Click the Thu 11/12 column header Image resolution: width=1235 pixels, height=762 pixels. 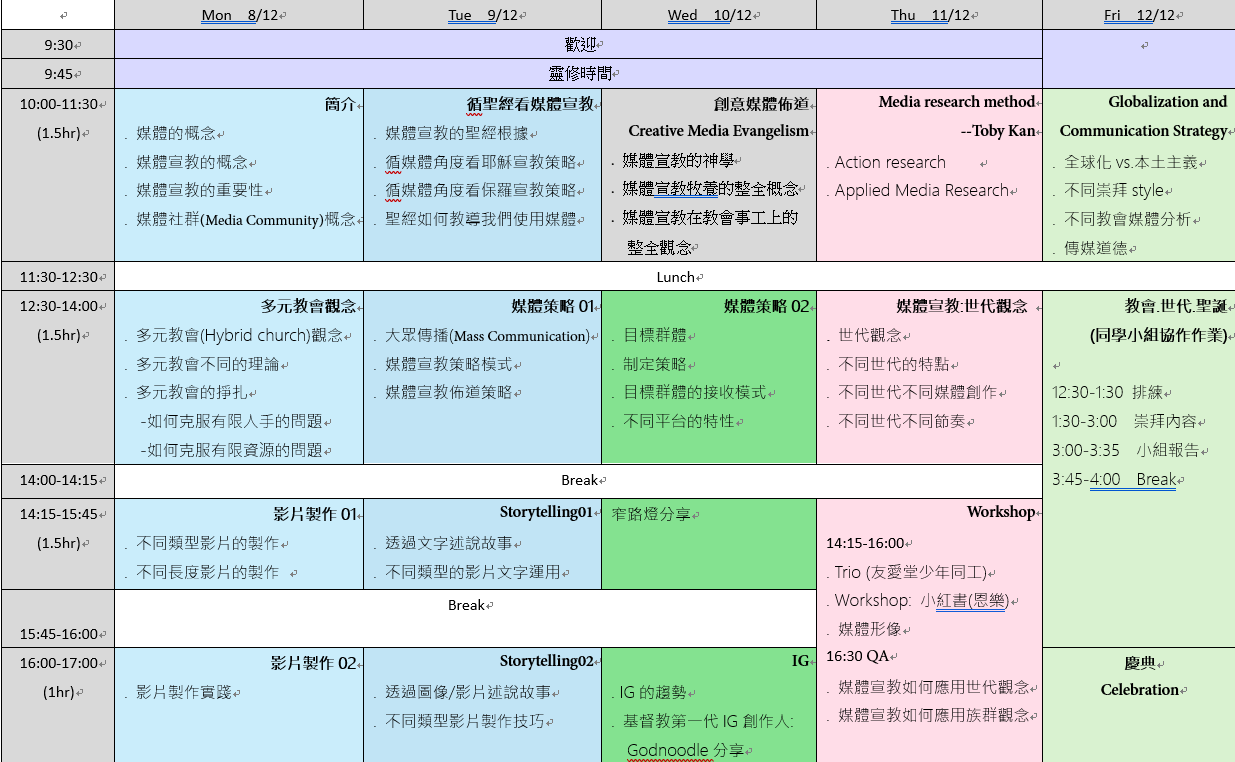click(x=928, y=14)
